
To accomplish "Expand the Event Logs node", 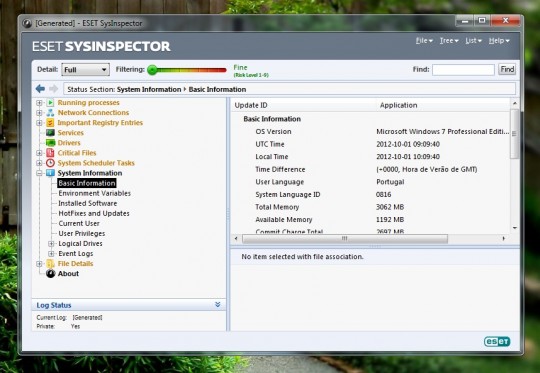I will tap(51, 253).
